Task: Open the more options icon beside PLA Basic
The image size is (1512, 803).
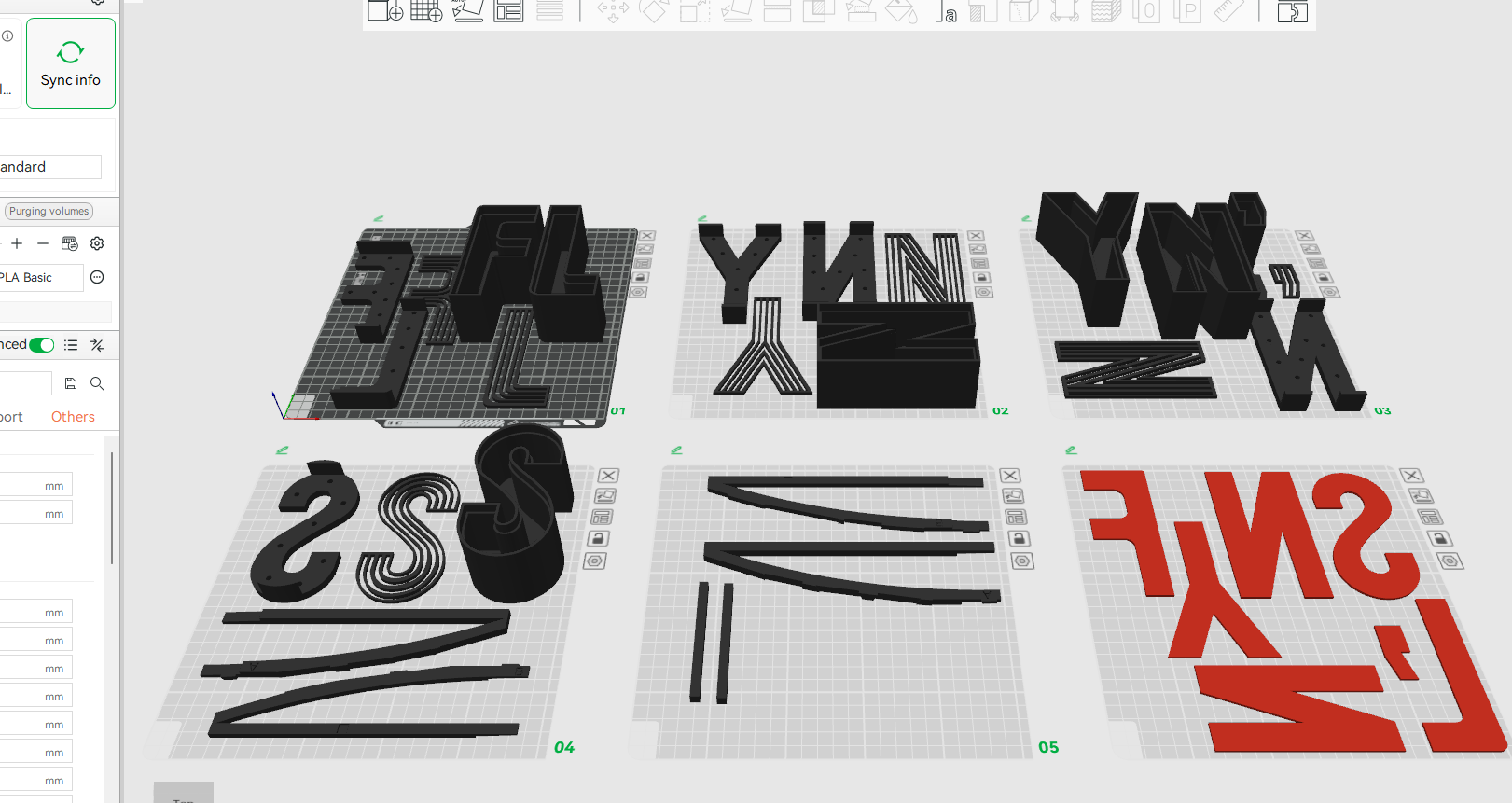Action: [x=97, y=277]
